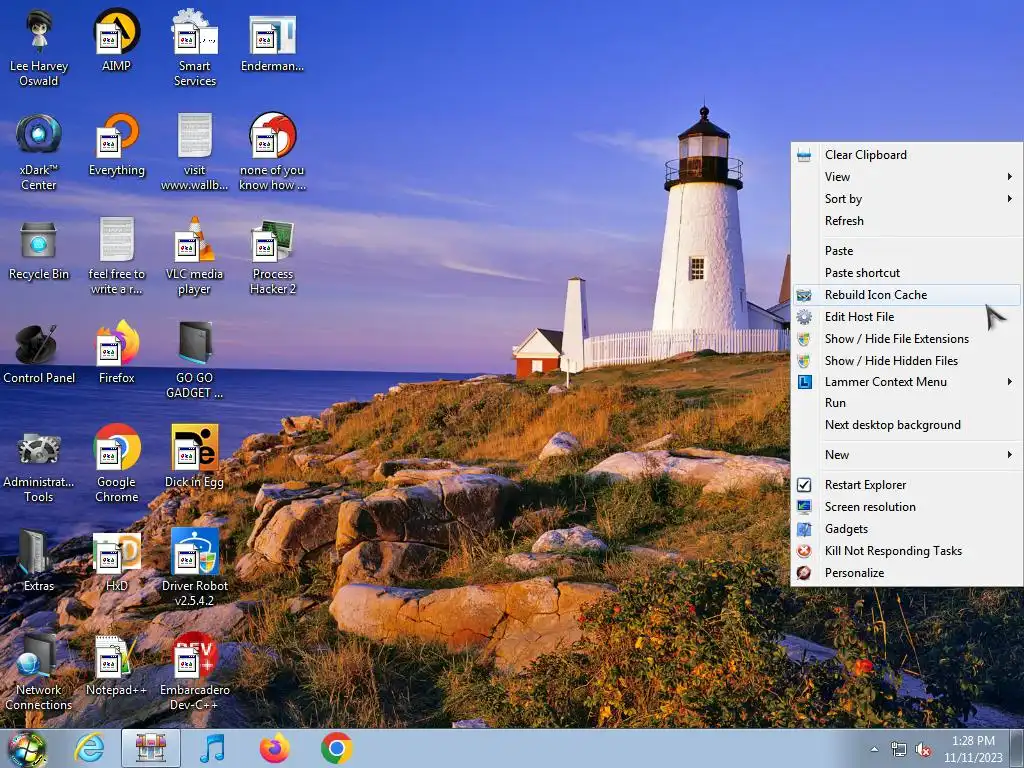Image resolution: width=1024 pixels, height=768 pixels.
Task: Open the Lee Harvey Oswald desktop icon
Action: 39,48
